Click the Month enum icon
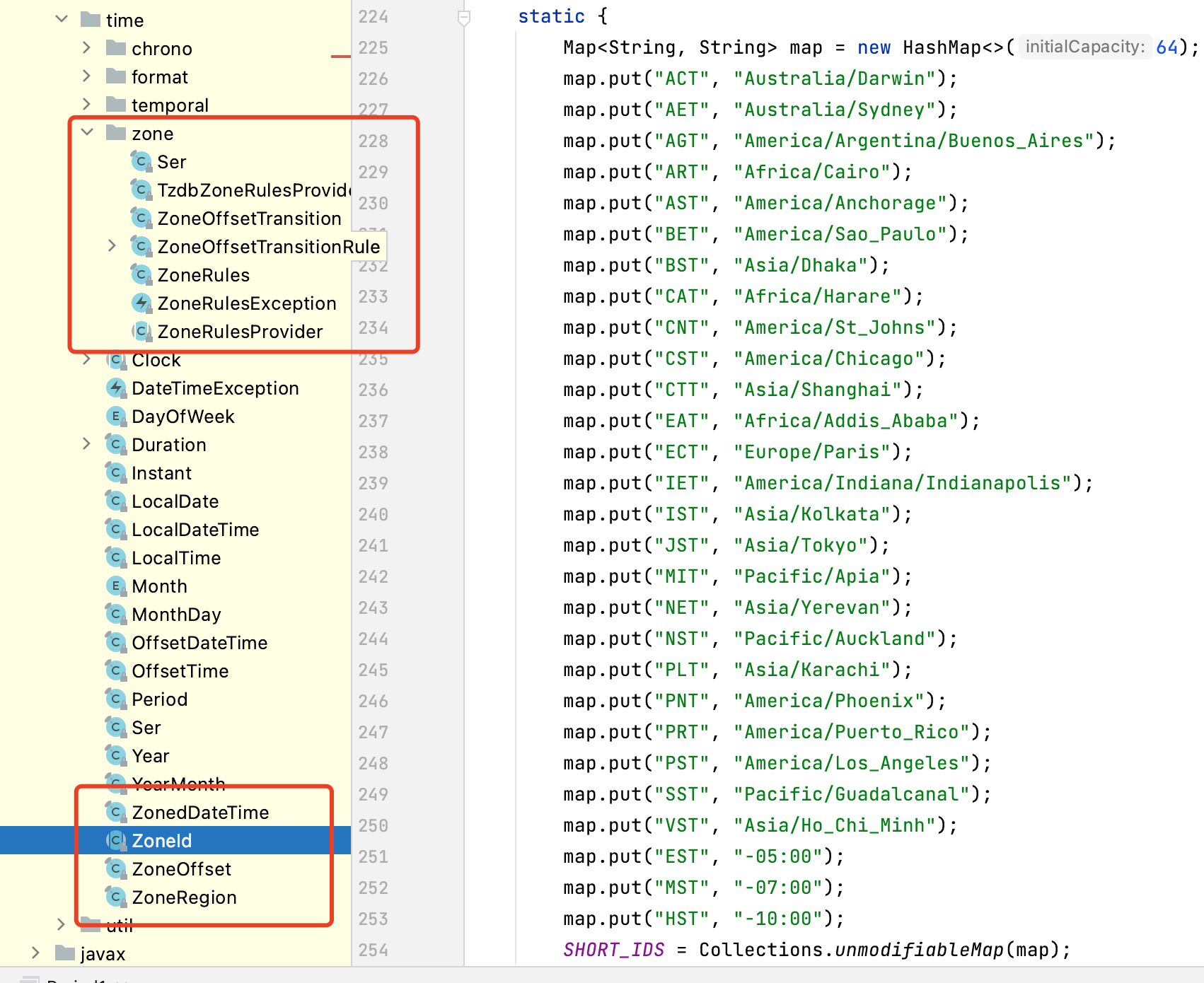The width and height of the screenshot is (1204, 983). click(116, 586)
